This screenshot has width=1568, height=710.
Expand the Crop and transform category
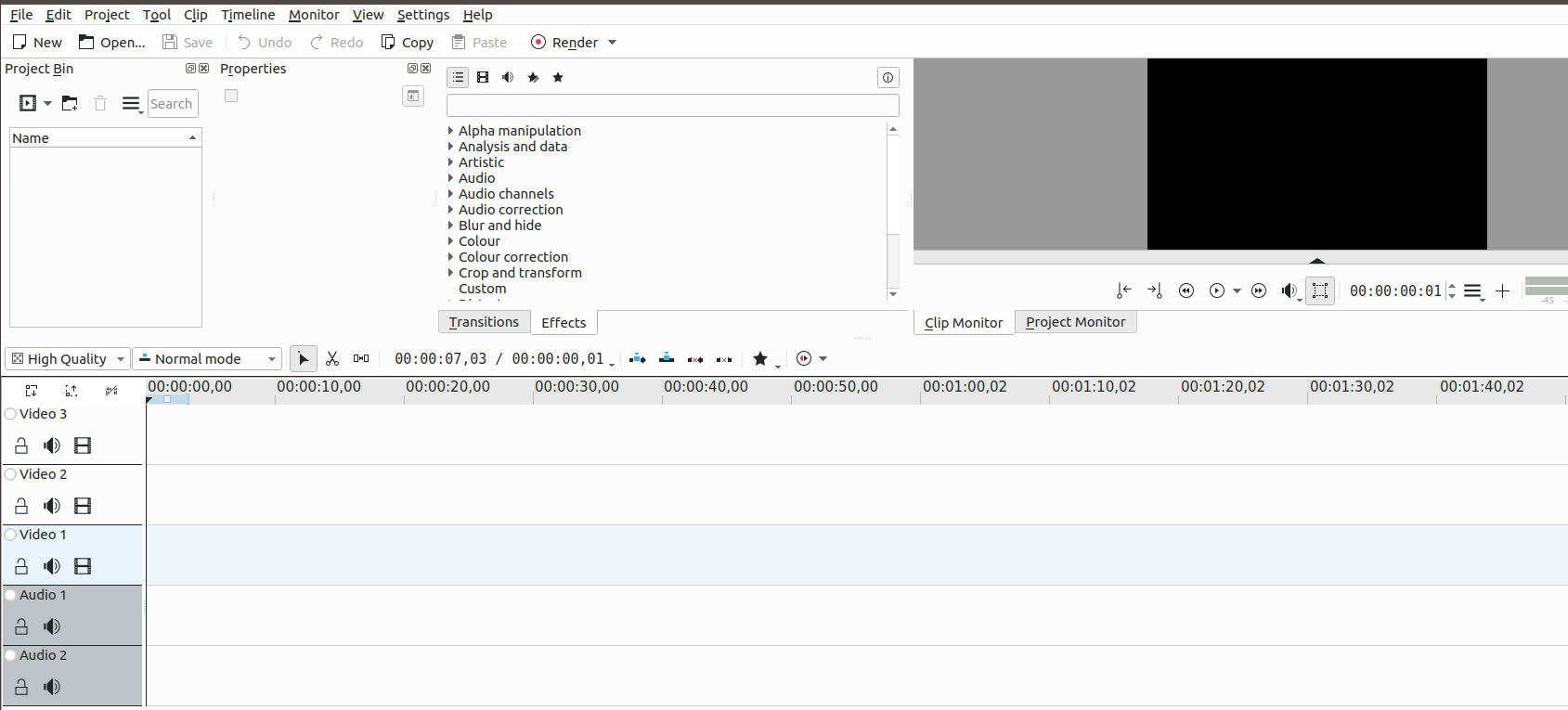(451, 273)
